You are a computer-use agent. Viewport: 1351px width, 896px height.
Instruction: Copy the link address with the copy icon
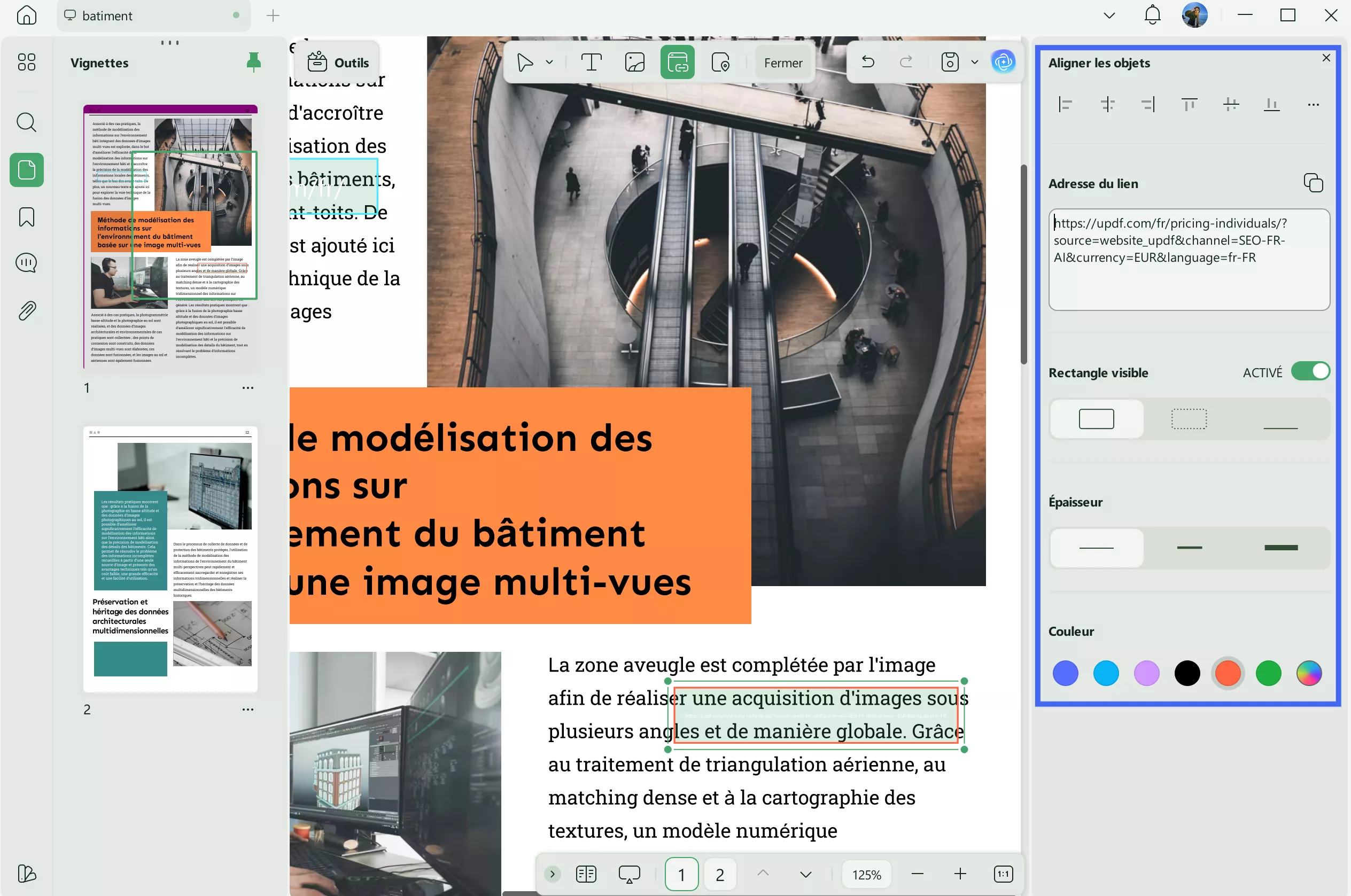1313,183
